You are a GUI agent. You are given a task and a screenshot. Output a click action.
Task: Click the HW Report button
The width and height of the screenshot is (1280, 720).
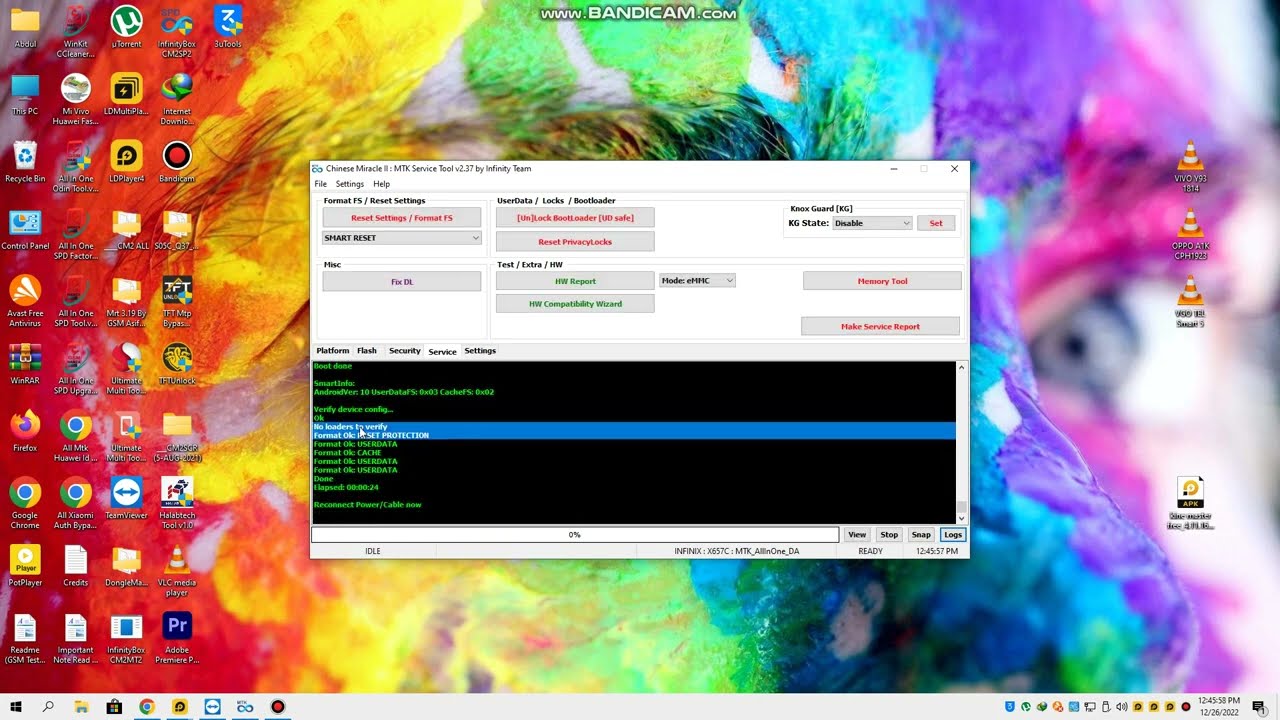tap(575, 281)
